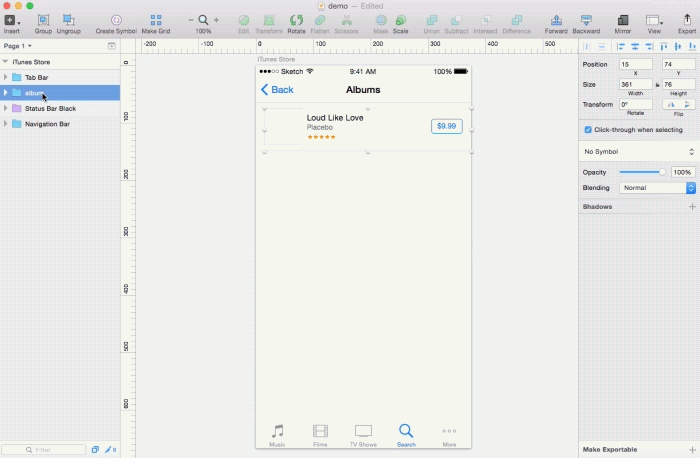
Task: Zoom out with the minus button
Action: click(x=191, y=20)
